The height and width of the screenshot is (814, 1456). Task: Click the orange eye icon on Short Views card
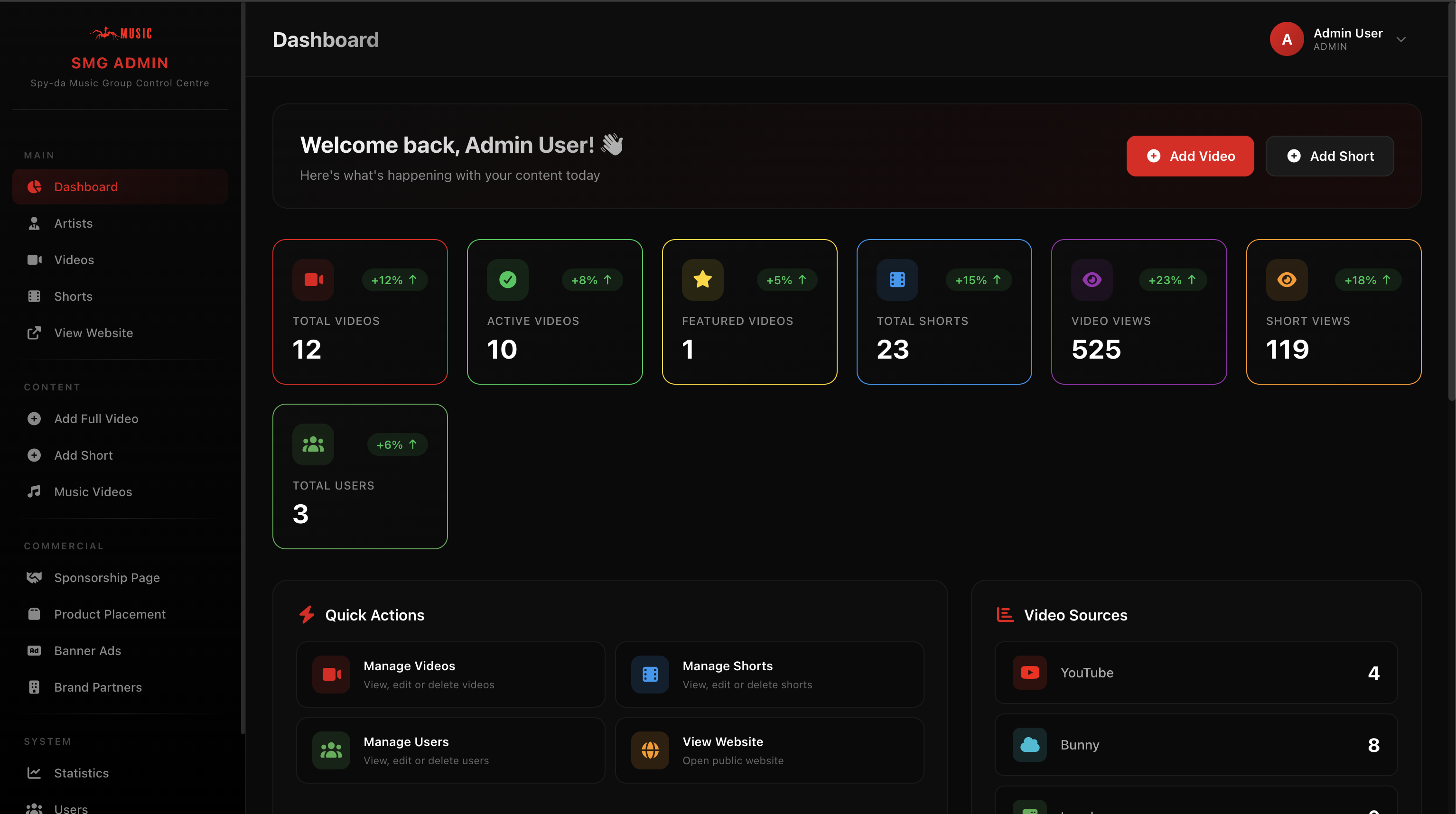(x=1287, y=279)
